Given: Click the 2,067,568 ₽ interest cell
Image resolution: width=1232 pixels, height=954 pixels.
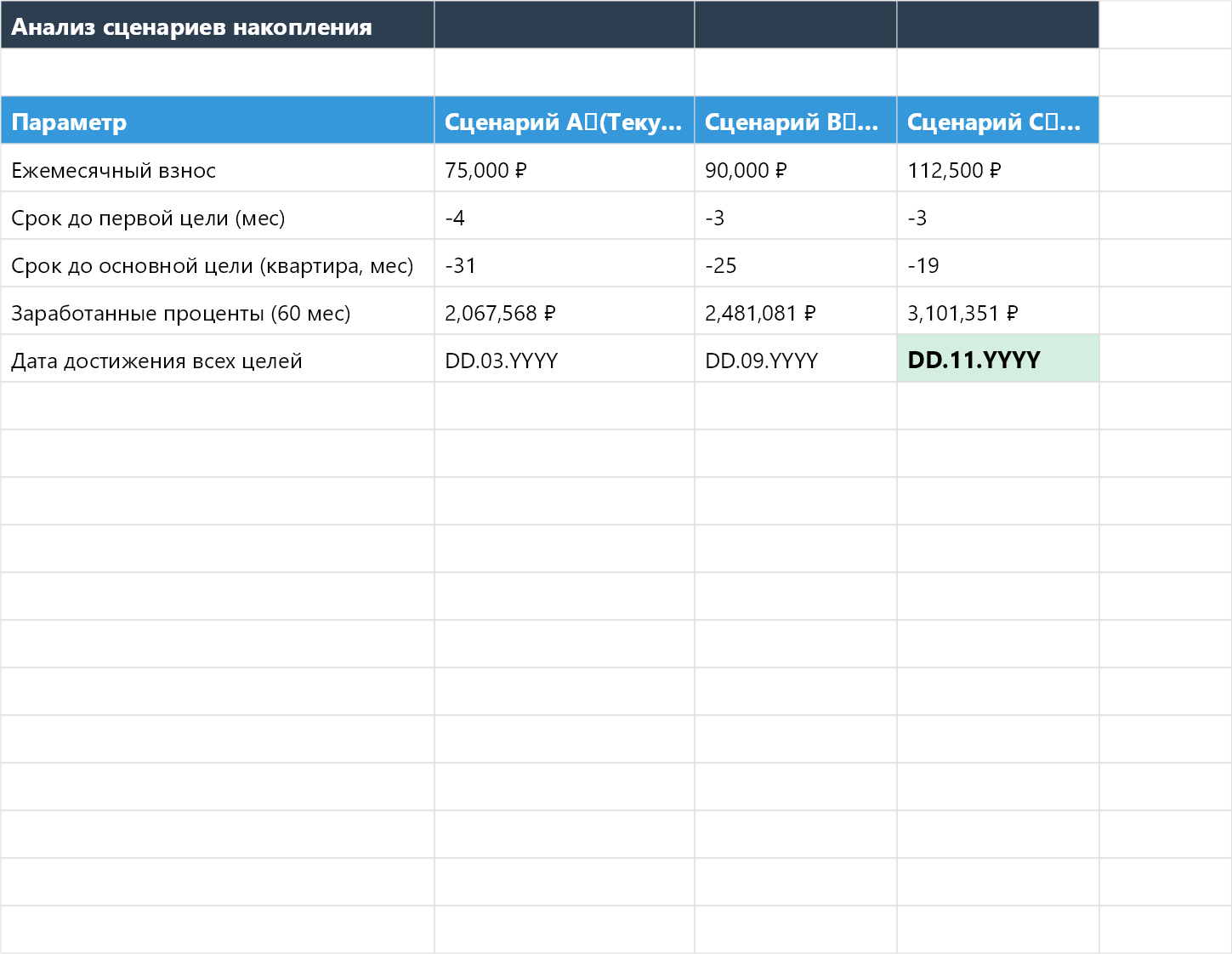Looking at the screenshot, I should [x=564, y=313].
